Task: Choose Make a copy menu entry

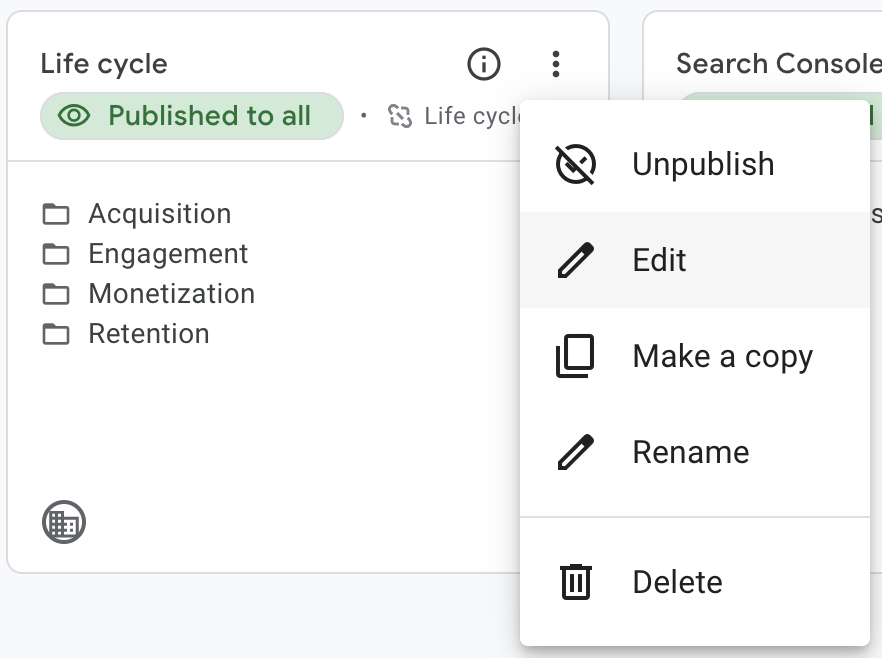Action: click(x=722, y=356)
